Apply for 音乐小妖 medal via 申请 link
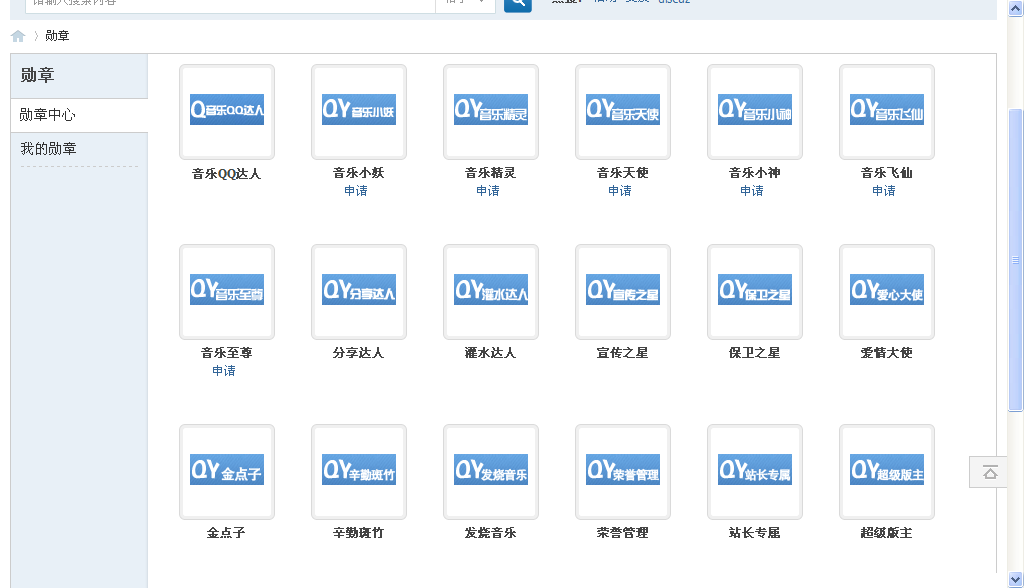 (356, 191)
